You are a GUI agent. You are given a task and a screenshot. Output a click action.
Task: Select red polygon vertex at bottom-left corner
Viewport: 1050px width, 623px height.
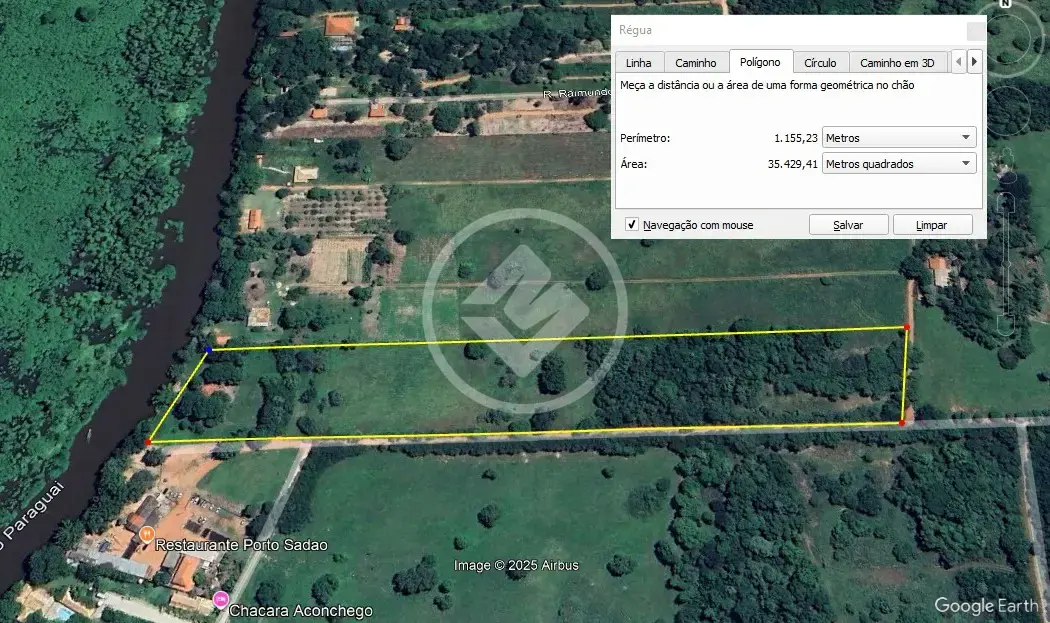tap(148, 442)
